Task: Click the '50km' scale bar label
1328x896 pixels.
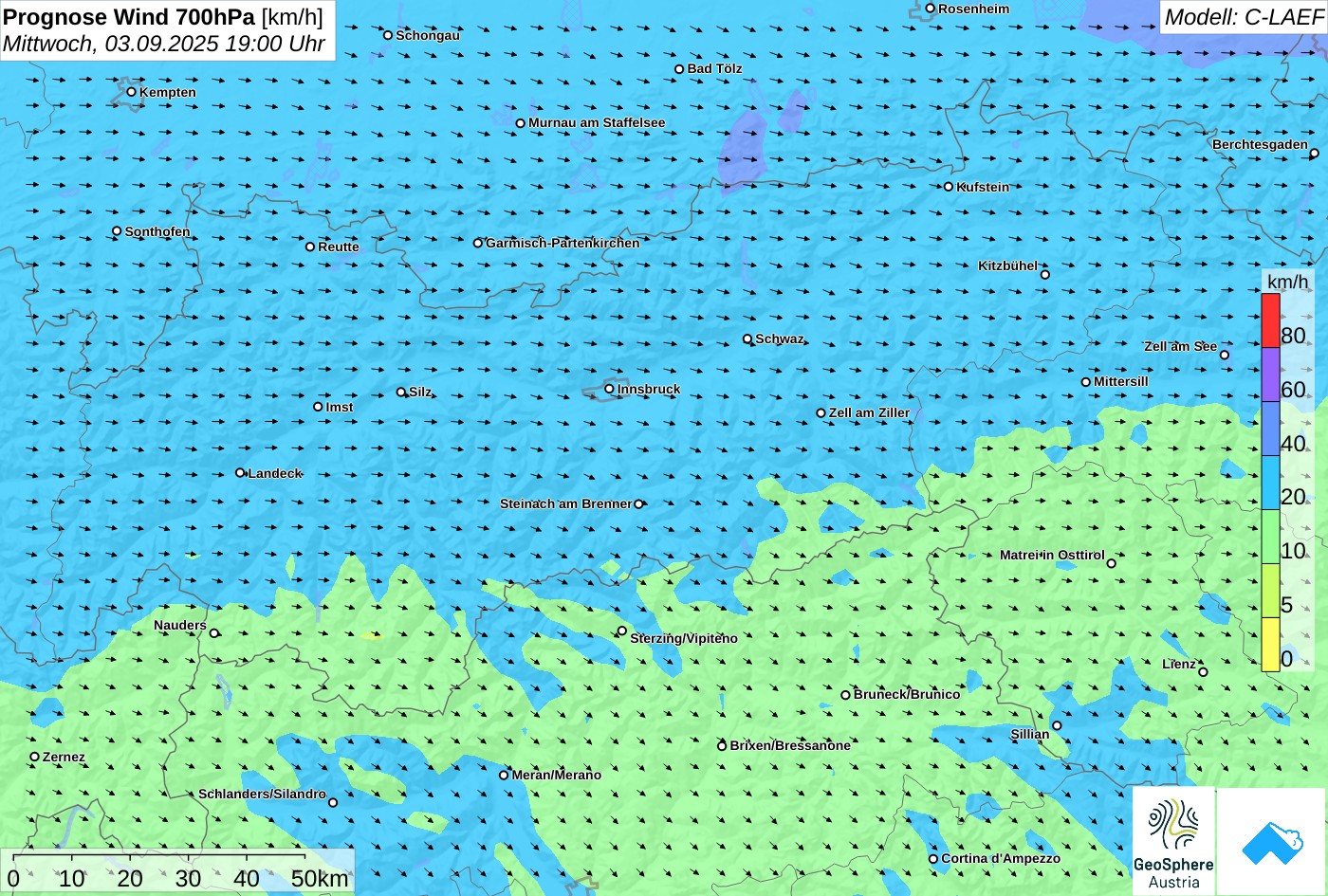Action: [x=320, y=879]
